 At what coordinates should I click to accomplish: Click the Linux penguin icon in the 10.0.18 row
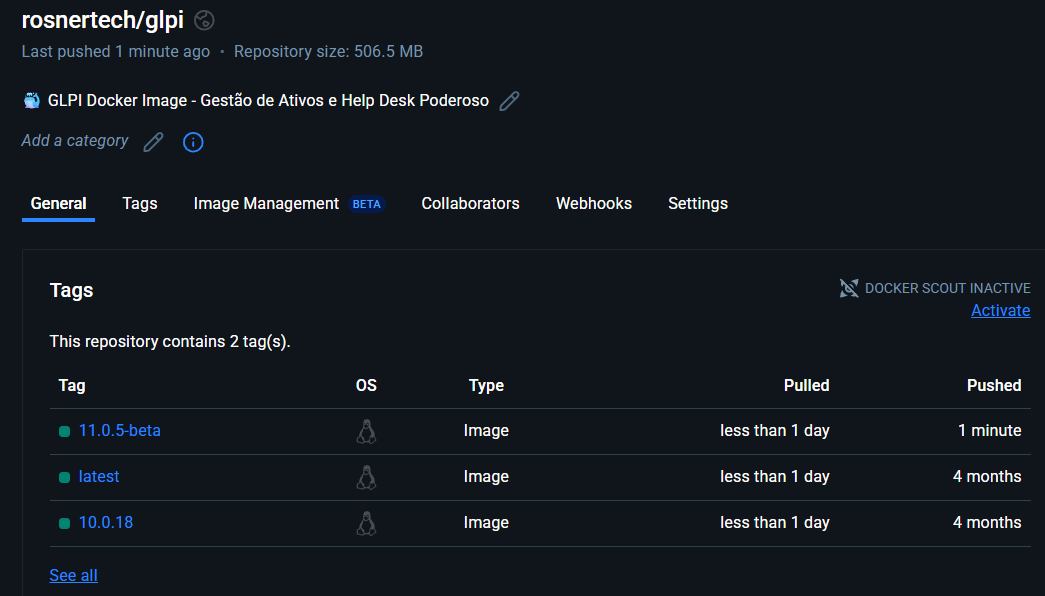tap(367, 523)
